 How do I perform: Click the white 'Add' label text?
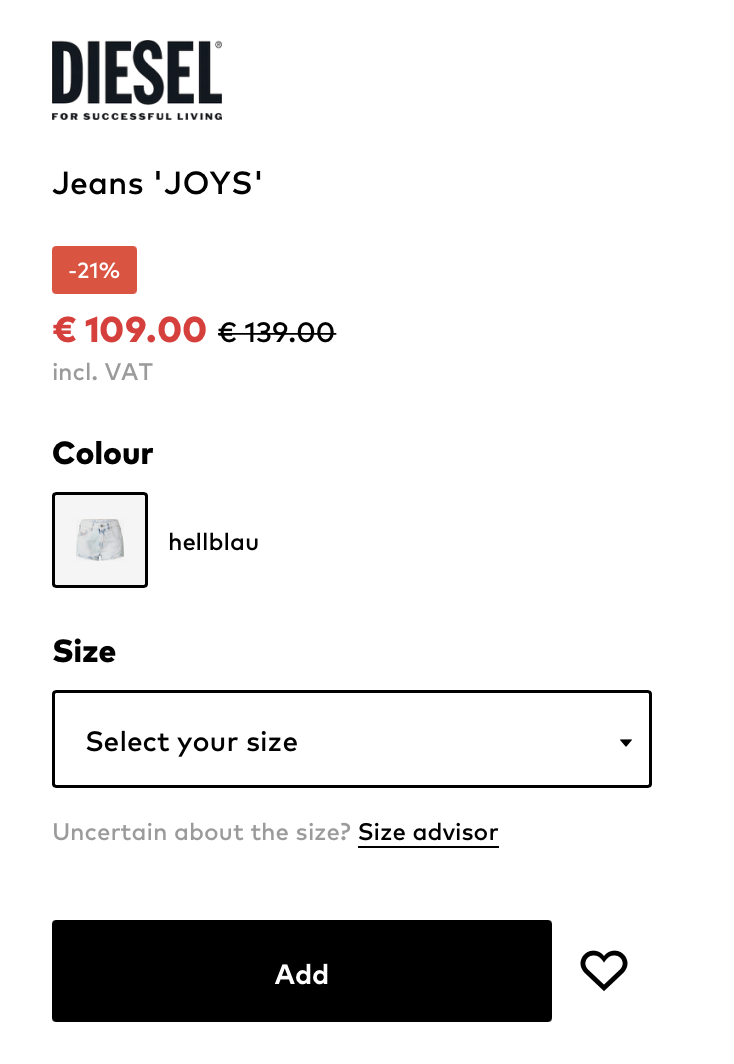pos(302,974)
